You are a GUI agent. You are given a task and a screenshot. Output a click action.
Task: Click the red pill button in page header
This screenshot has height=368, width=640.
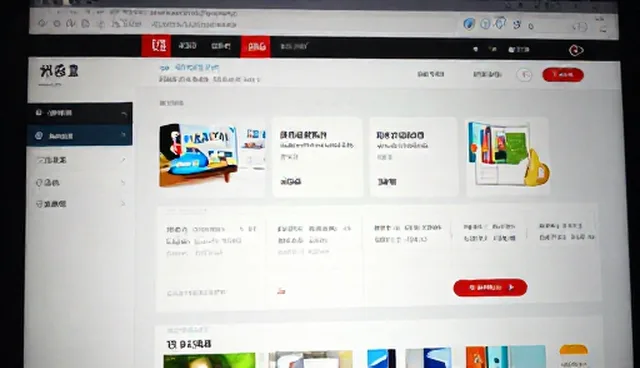563,75
